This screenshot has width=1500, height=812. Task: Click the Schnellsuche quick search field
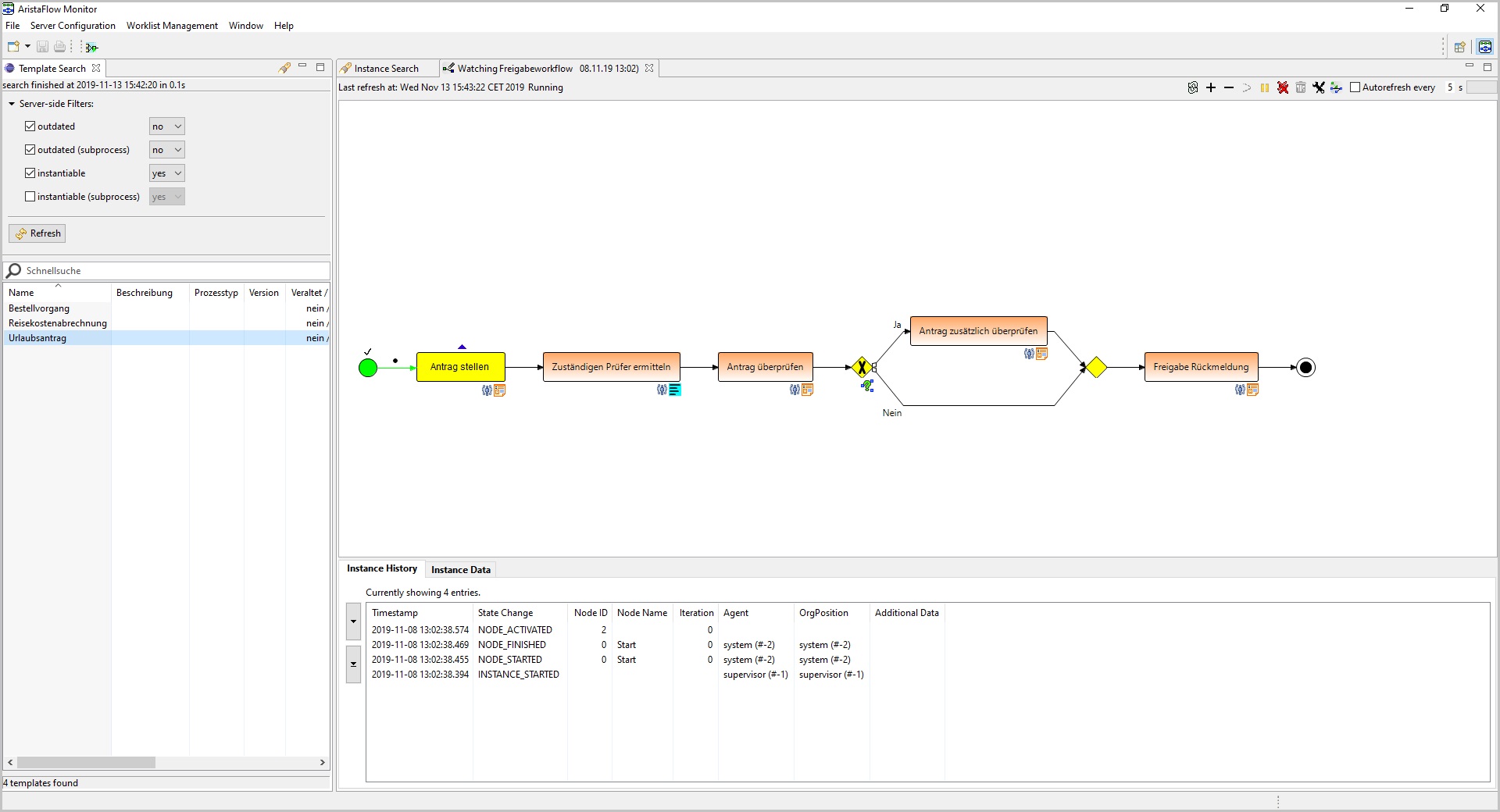click(172, 271)
